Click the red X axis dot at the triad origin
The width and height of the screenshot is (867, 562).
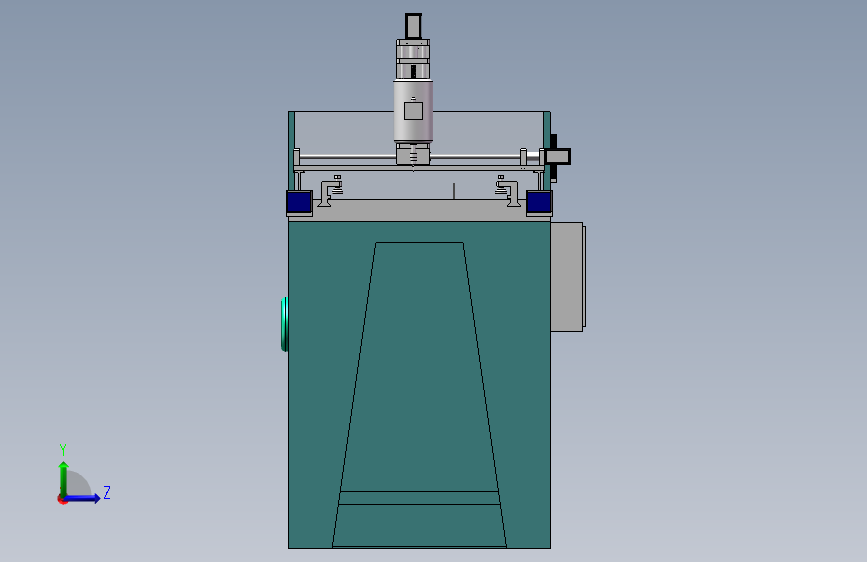pos(62,499)
